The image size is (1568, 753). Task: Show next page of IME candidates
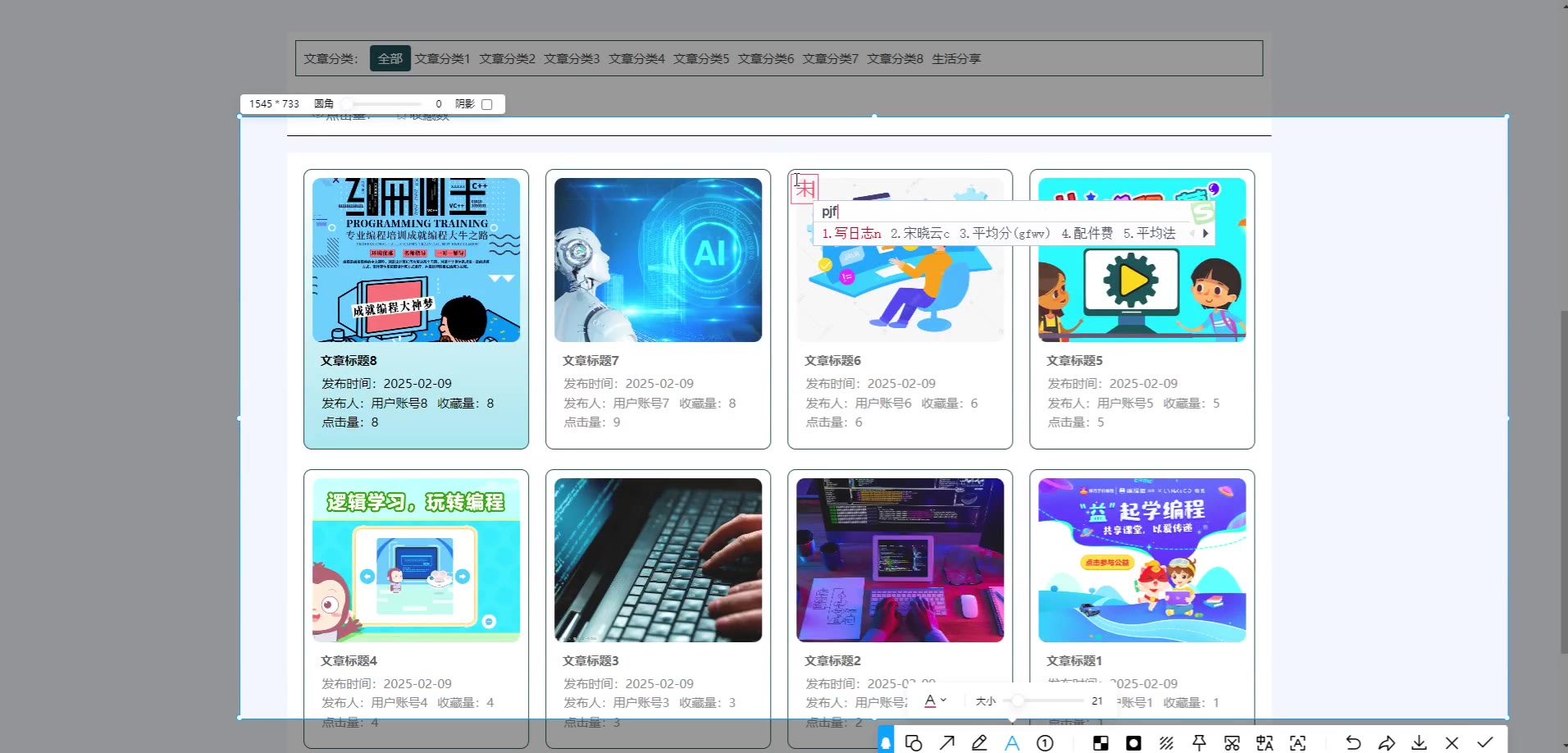[x=1206, y=233]
